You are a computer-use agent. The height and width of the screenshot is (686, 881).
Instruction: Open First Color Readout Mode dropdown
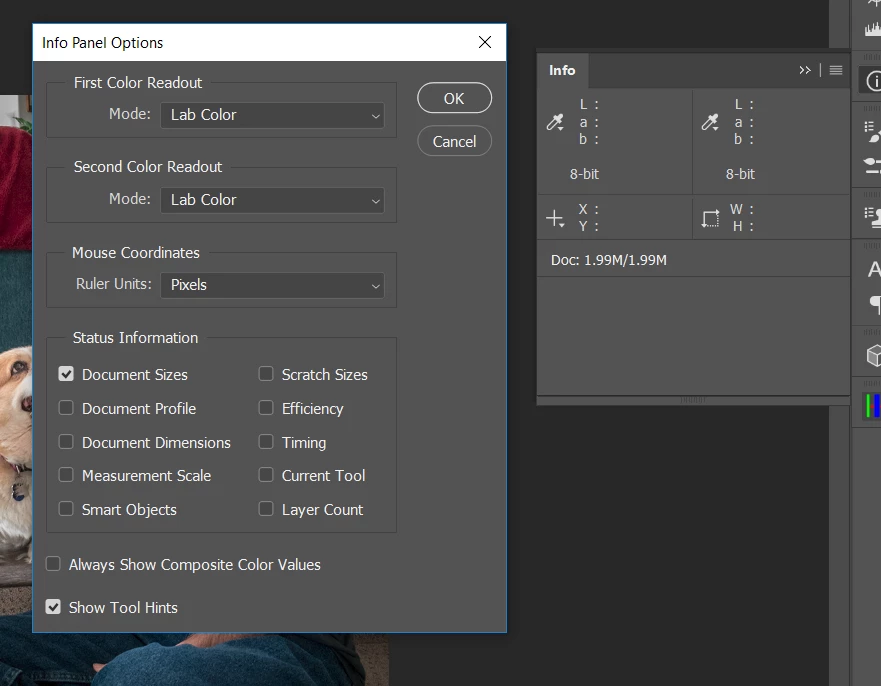273,115
